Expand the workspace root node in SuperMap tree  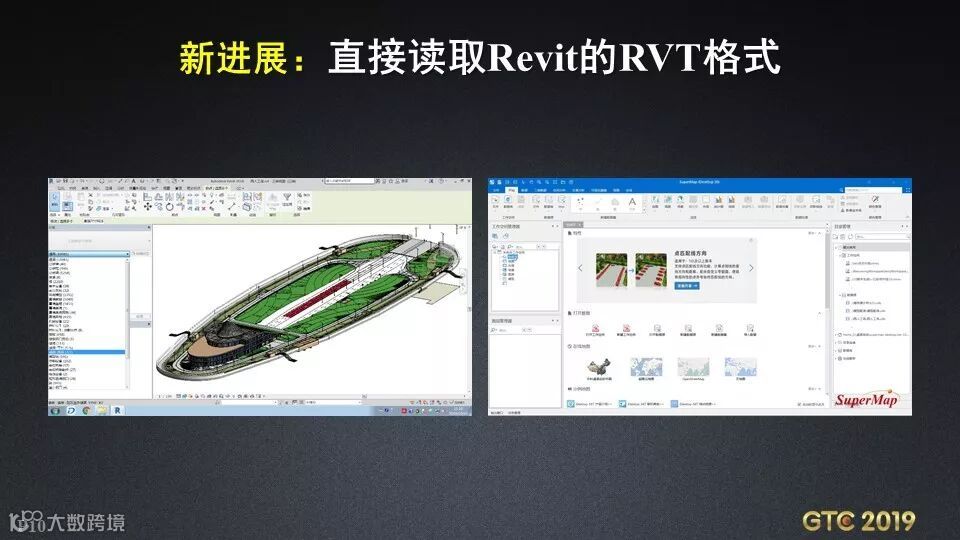(x=495, y=252)
